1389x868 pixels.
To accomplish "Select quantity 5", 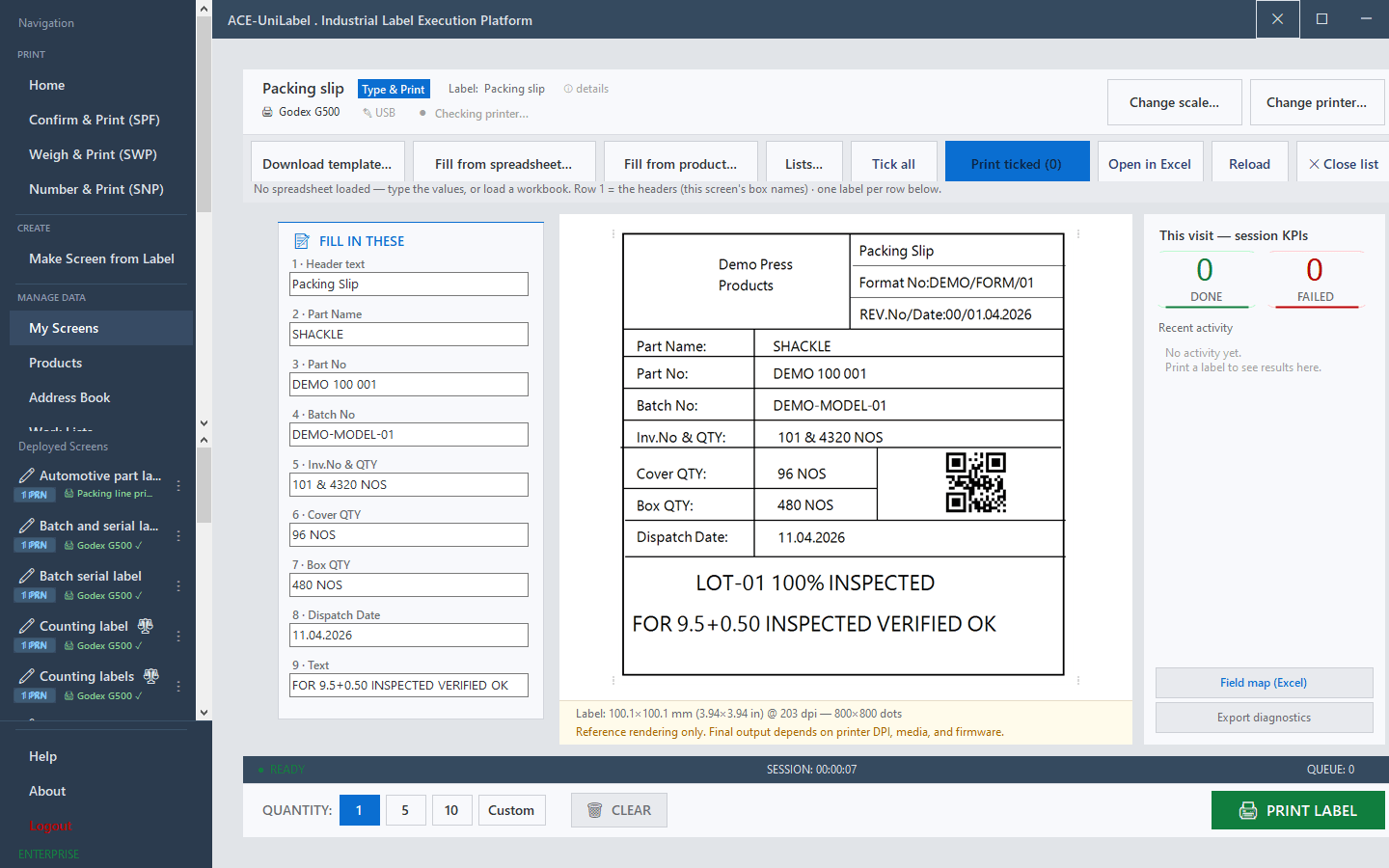I will pyautogui.click(x=405, y=810).
